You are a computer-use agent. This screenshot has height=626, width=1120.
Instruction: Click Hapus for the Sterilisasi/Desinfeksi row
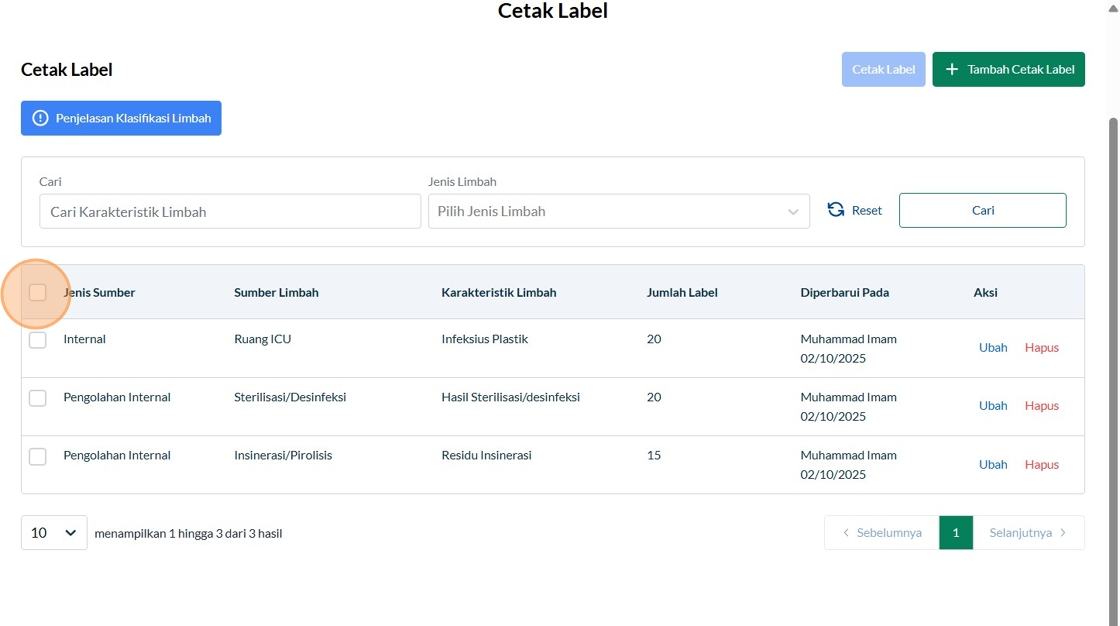(1041, 406)
